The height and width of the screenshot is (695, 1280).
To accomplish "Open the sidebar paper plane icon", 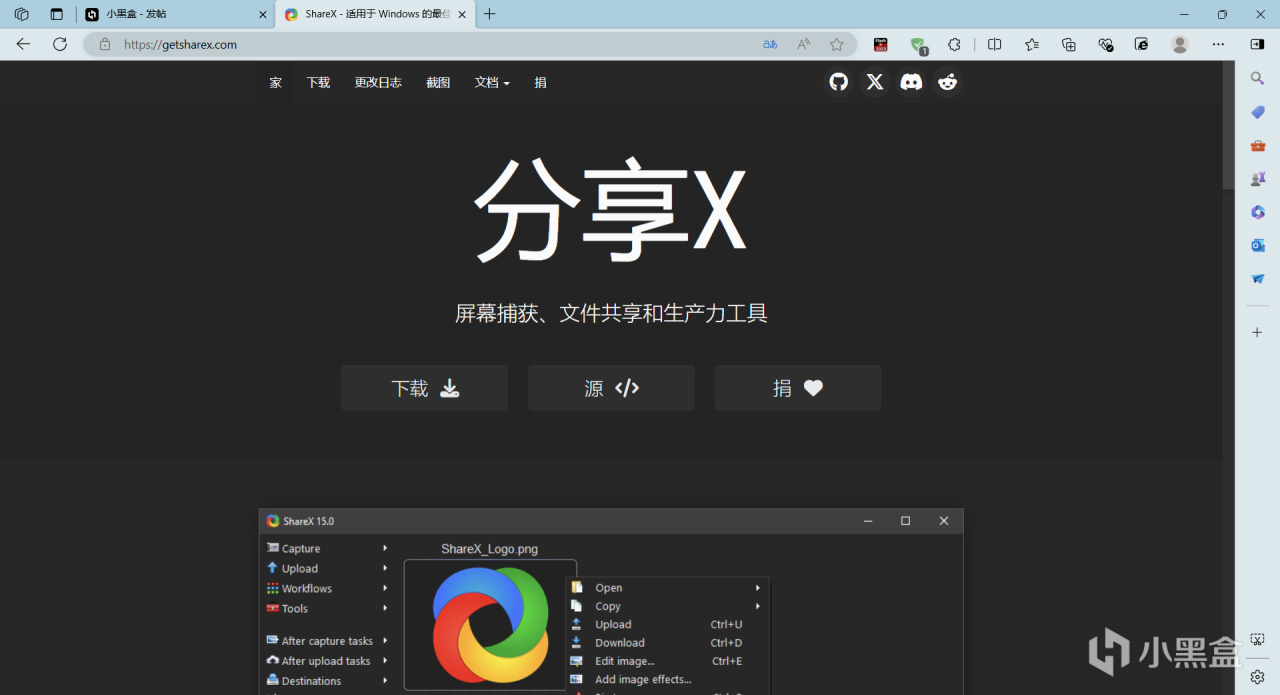I will pos(1258,278).
